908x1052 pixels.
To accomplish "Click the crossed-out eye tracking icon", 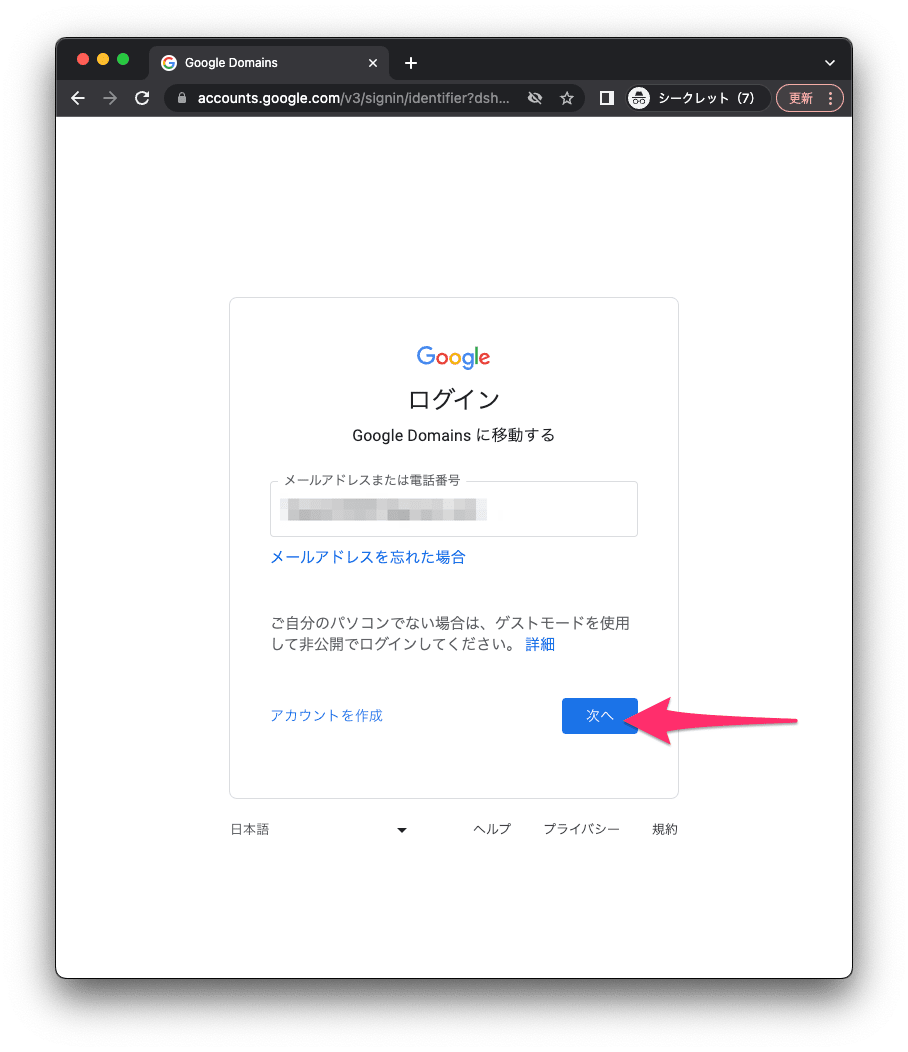I will coord(535,98).
